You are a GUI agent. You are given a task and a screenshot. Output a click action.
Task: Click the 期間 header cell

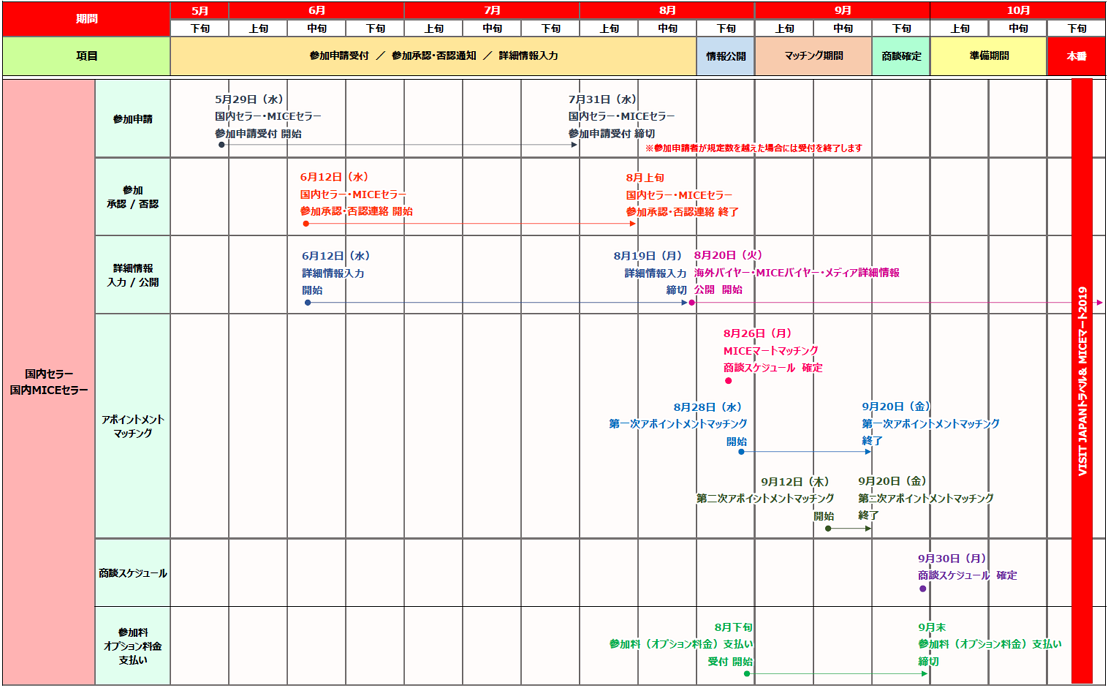tap(86, 19)
